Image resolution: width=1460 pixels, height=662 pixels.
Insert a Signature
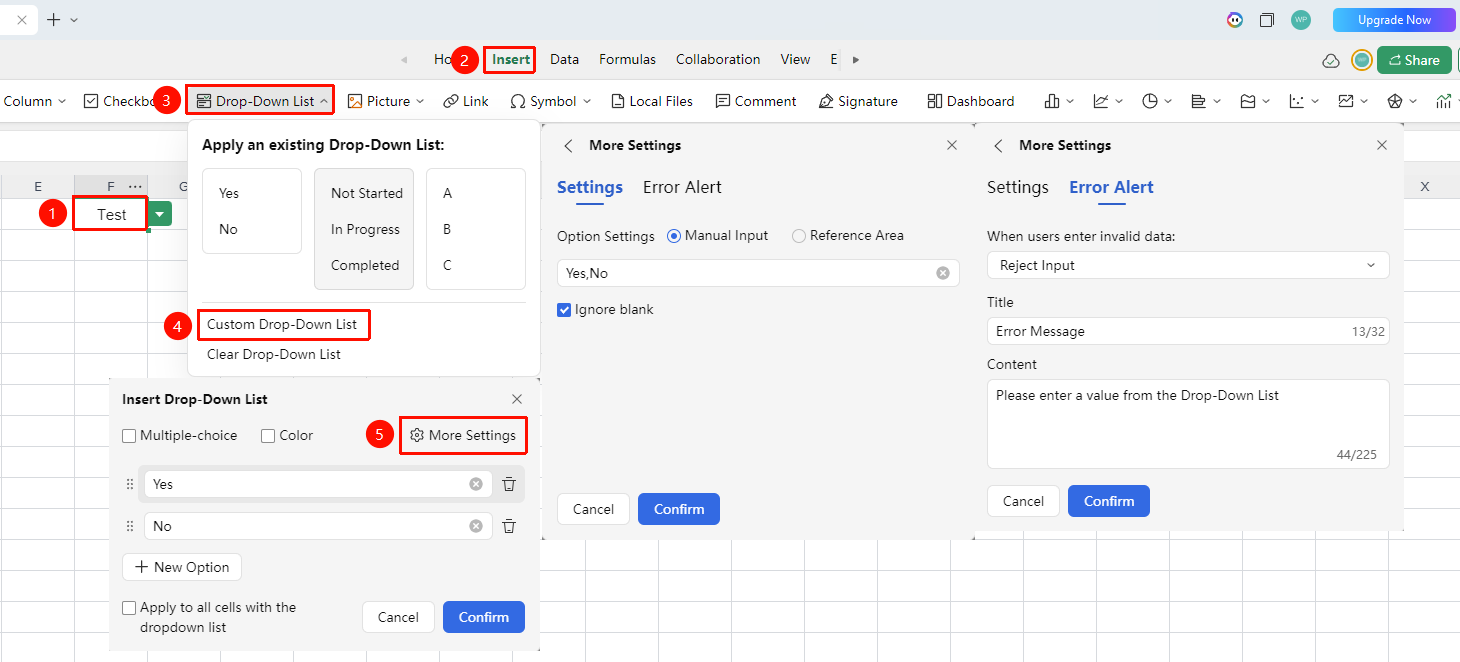click(858, 101)
